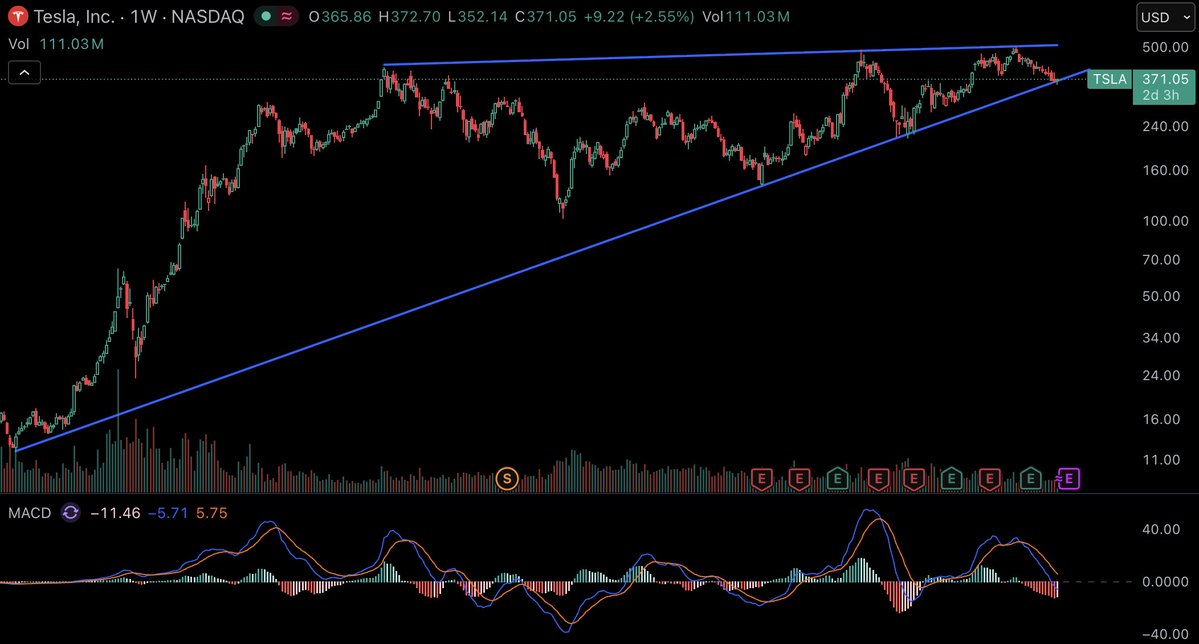Open the purple E upcoming earnings marker
1199x644 pixels.
click(1068, 480)
